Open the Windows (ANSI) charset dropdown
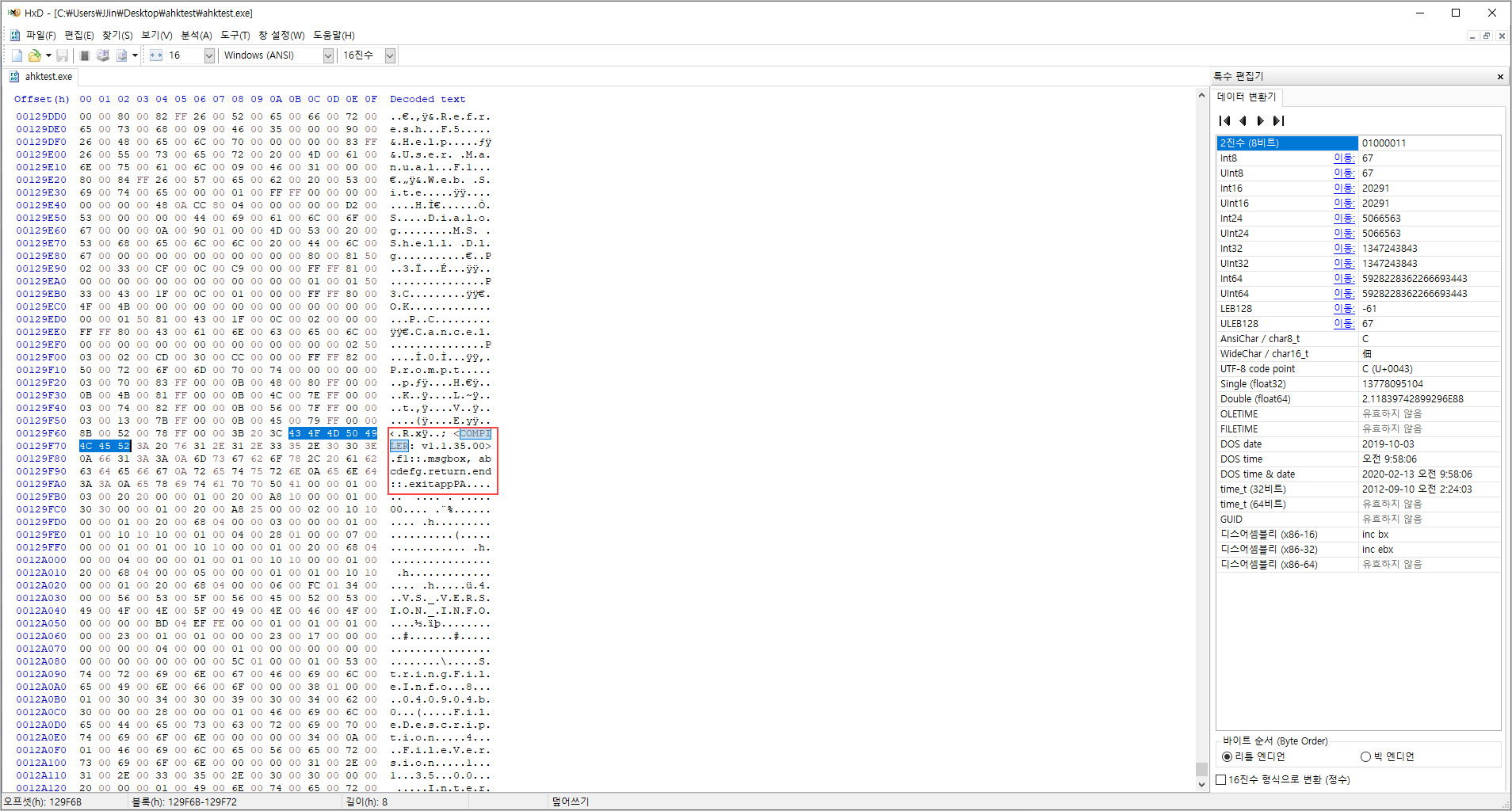The height and width of the screenshot is (811, 1512). tap(328, 55)
